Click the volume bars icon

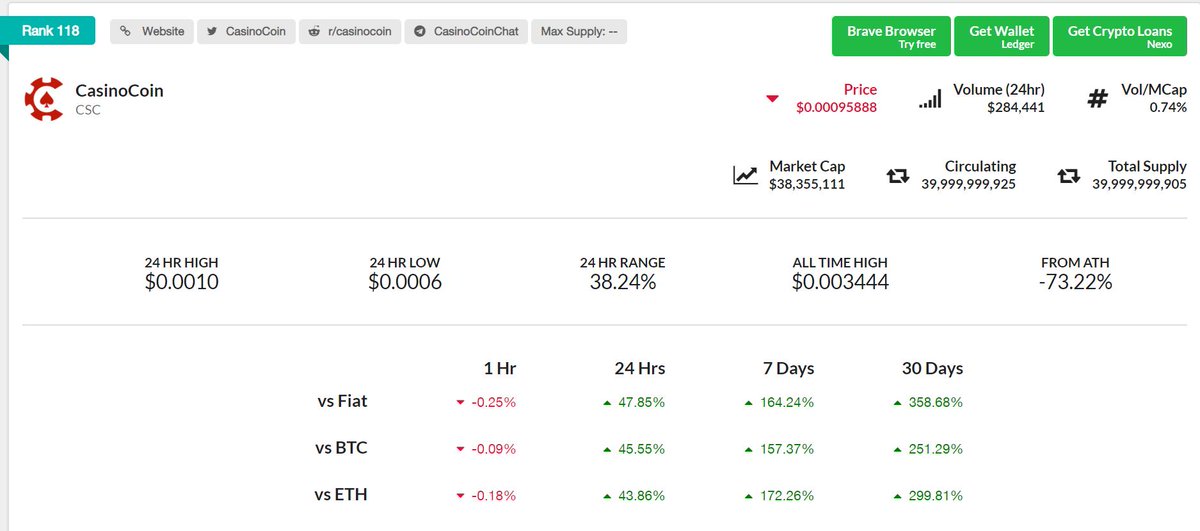pos(930,99)
